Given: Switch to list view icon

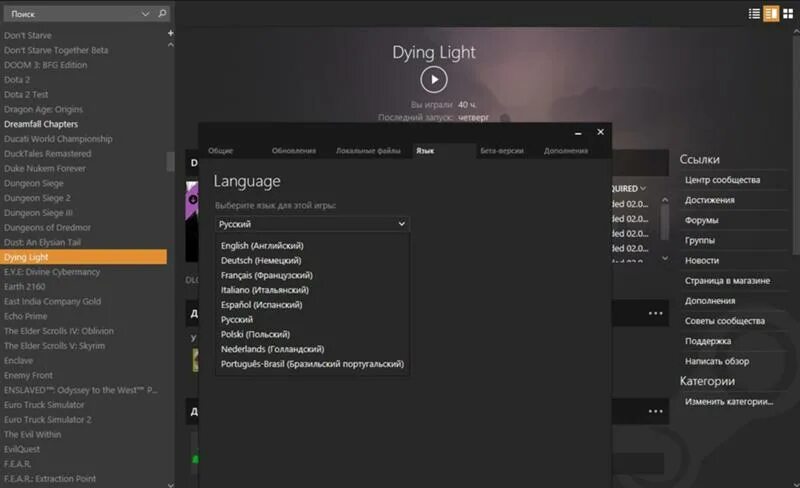Looking at the screenshot, I should point(754,14).
